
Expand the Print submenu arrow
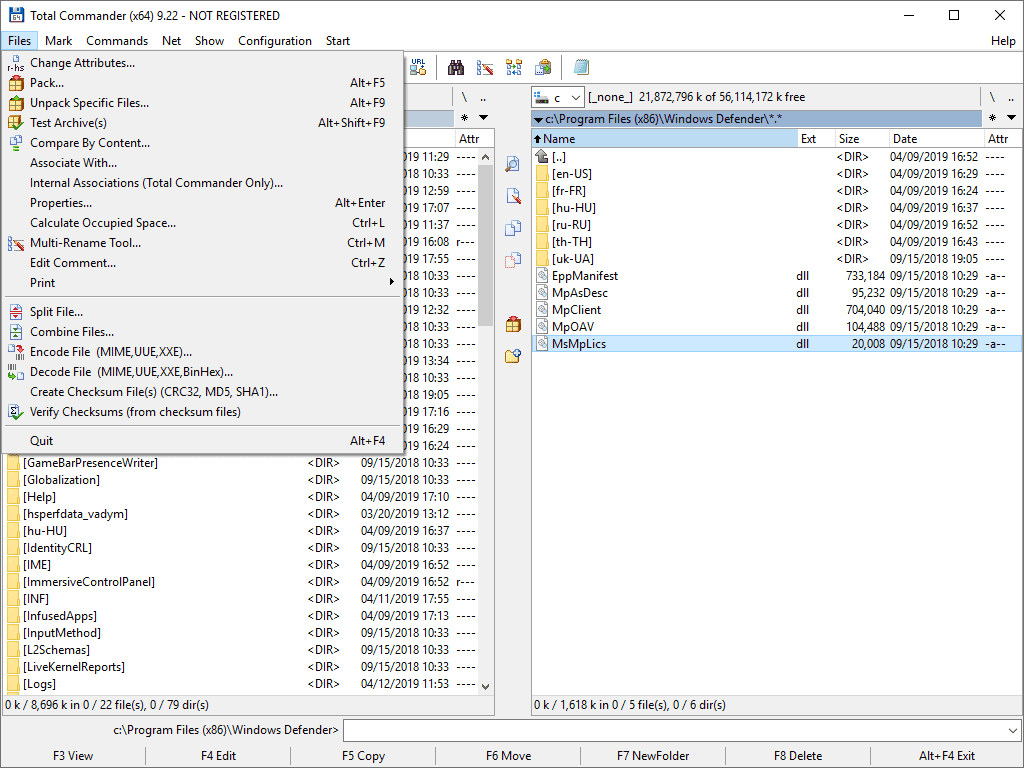tap(391, 282)
